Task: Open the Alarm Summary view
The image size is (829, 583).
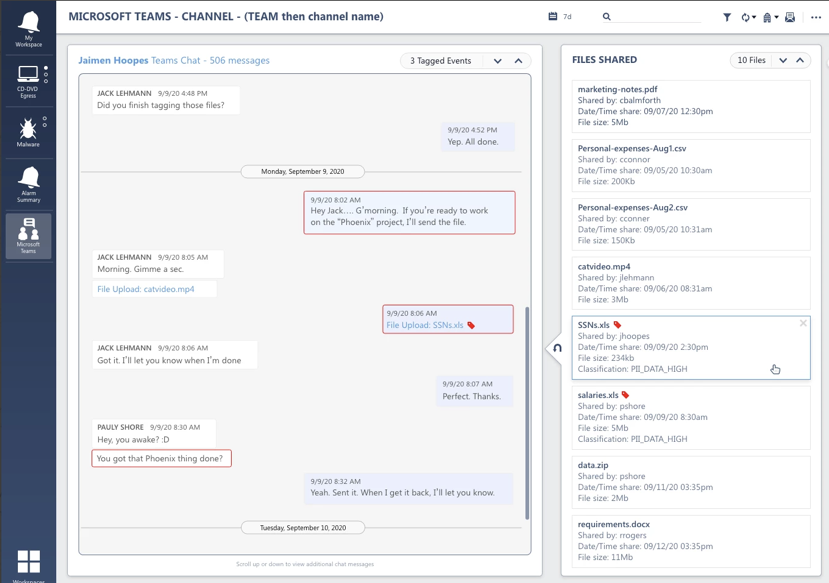Action: [x=28, y=184]
